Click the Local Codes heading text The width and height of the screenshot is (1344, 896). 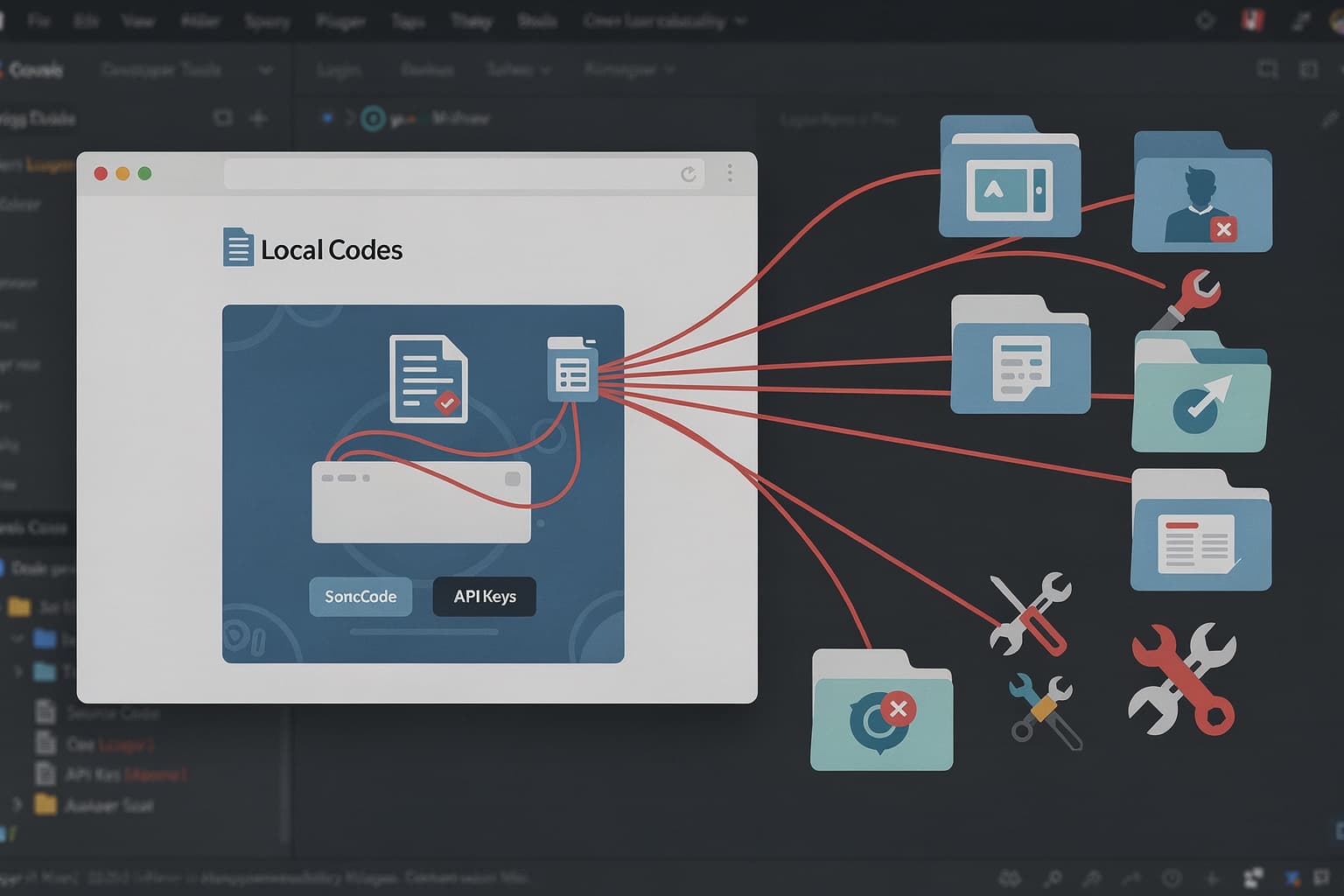(x=332, y=250)
